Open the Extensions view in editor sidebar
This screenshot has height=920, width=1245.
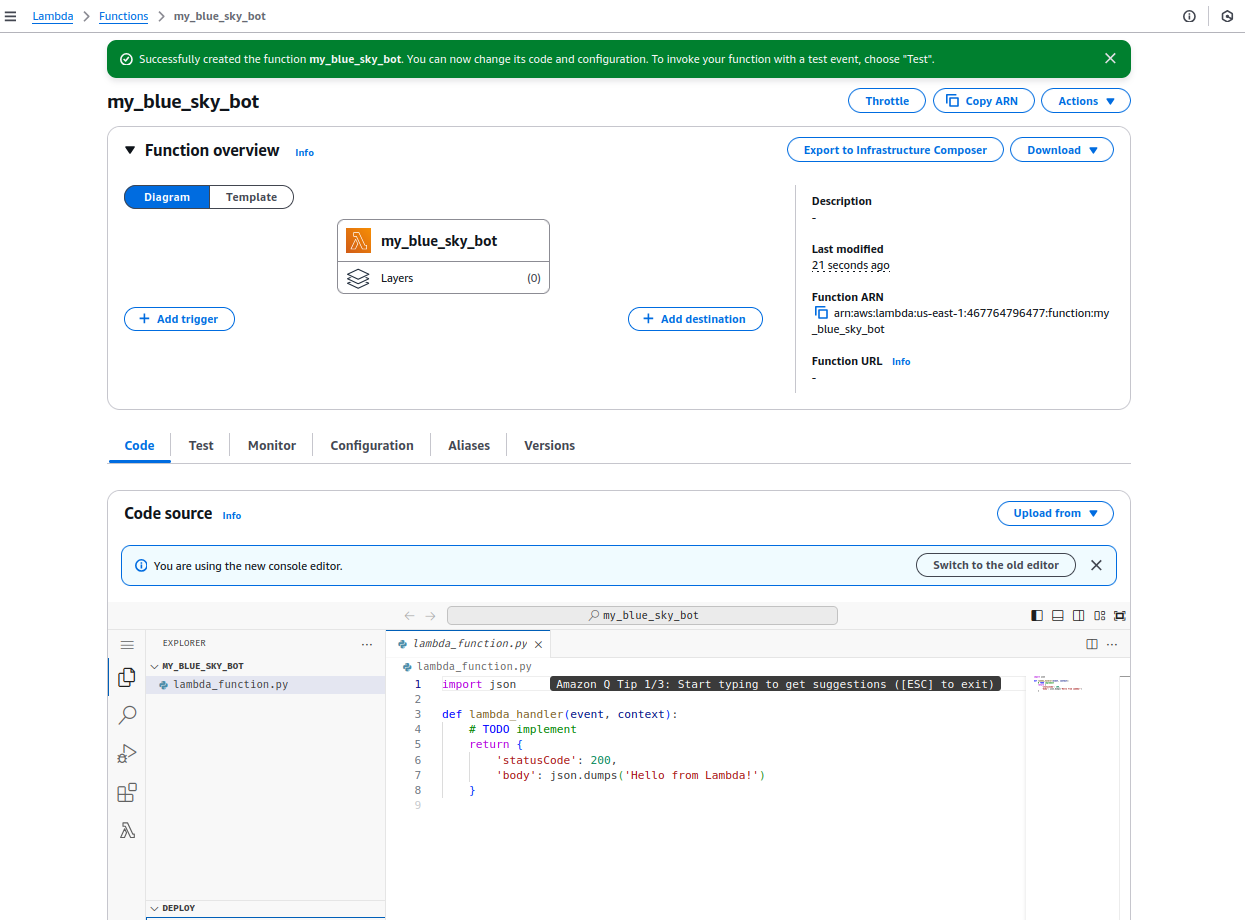[127, 793]
